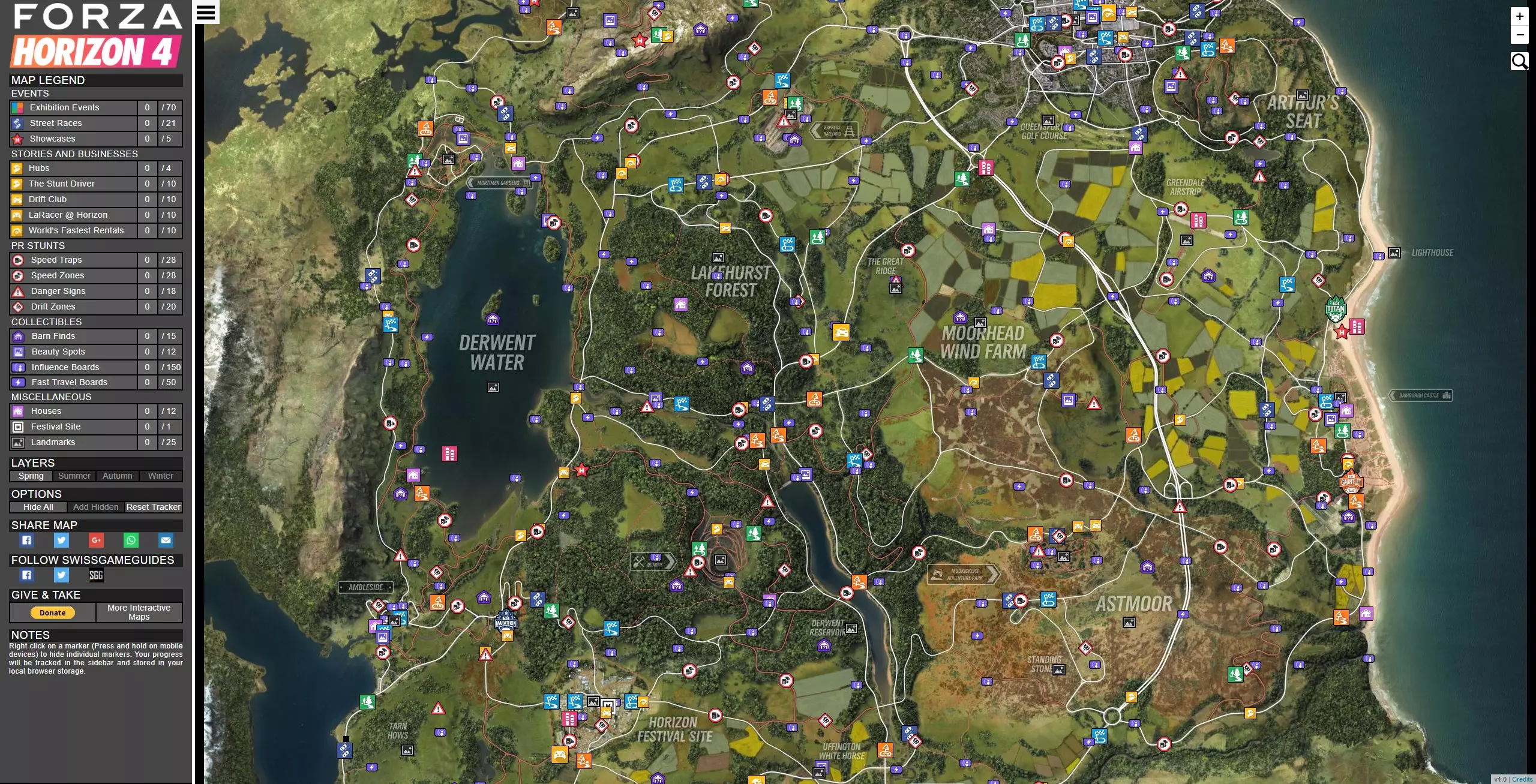Toggle Speed Traps markers visibility
The height and width of the screenshot is (784, 1536).
click(x=56, y=260)
